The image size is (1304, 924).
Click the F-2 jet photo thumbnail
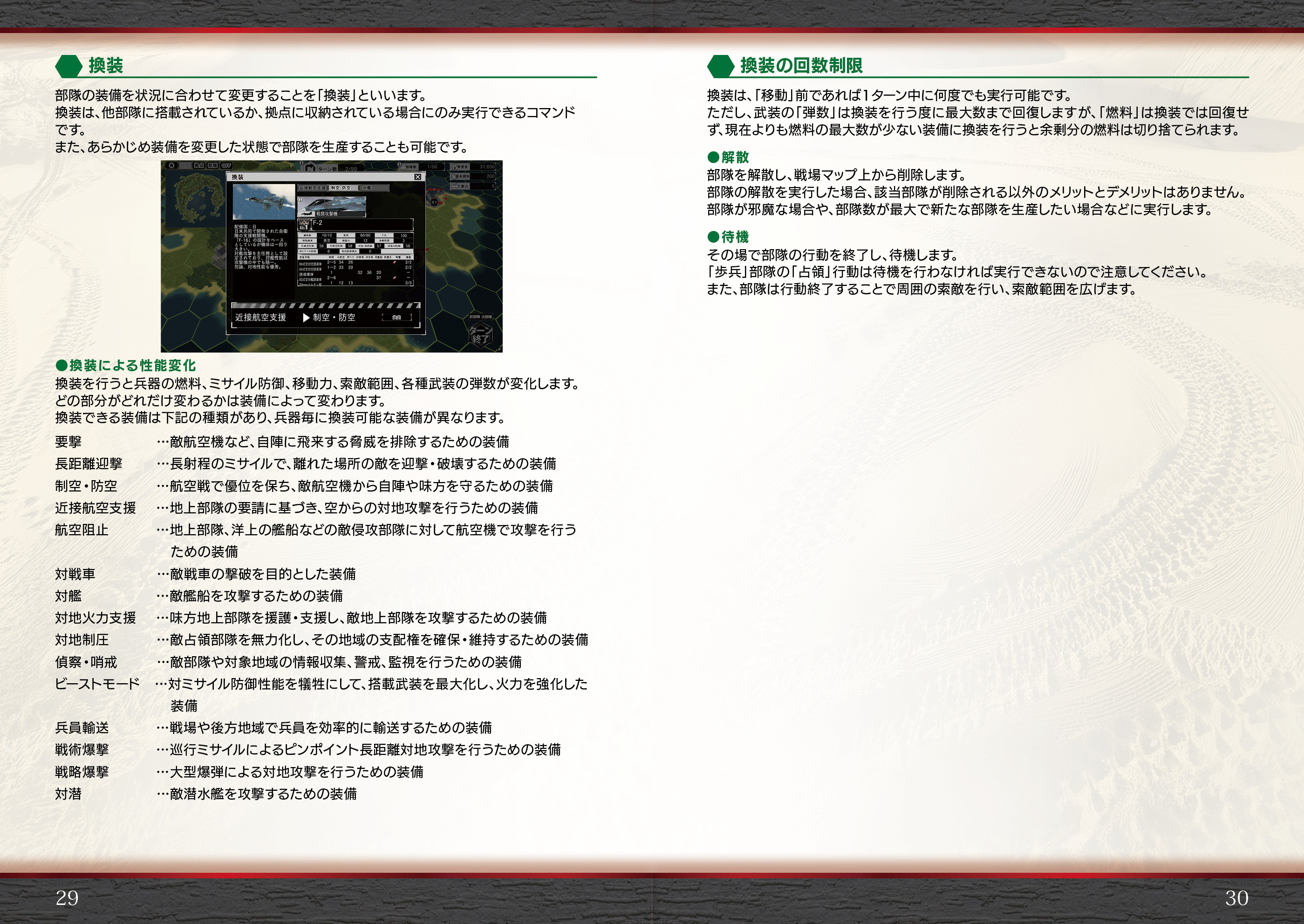pyautogui.click(x=264, y=202)
